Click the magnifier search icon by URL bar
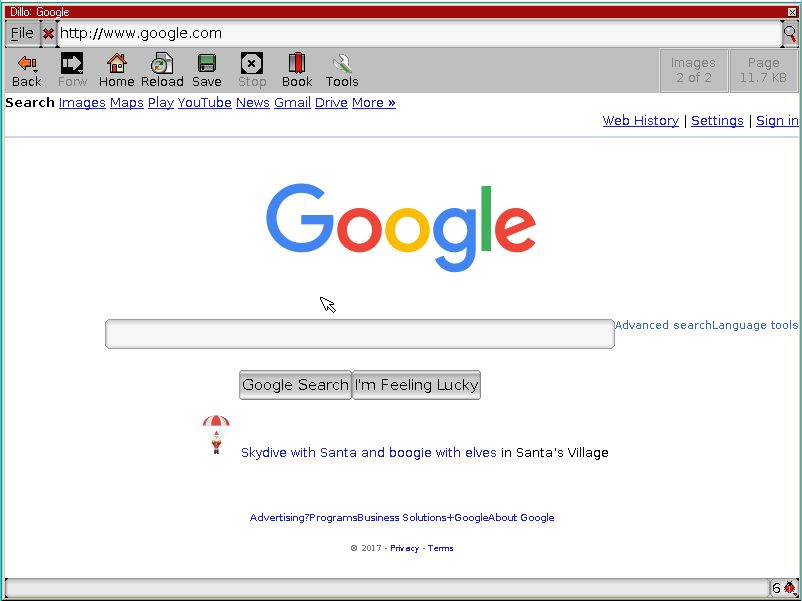The height and width of the screenshot is (601, 802). point(790,34)
